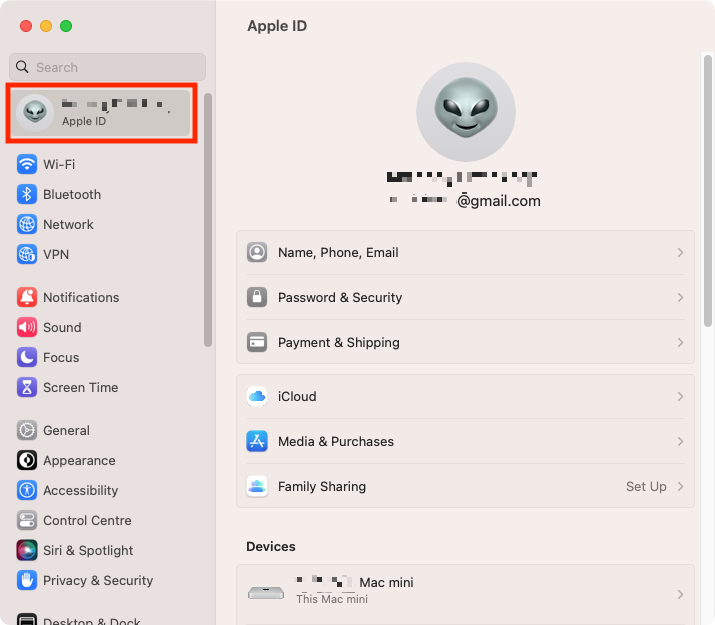Expand the iCloud row chevron
Image resolution: width=715 pixels, height=625 pixels.
[680, 396]
